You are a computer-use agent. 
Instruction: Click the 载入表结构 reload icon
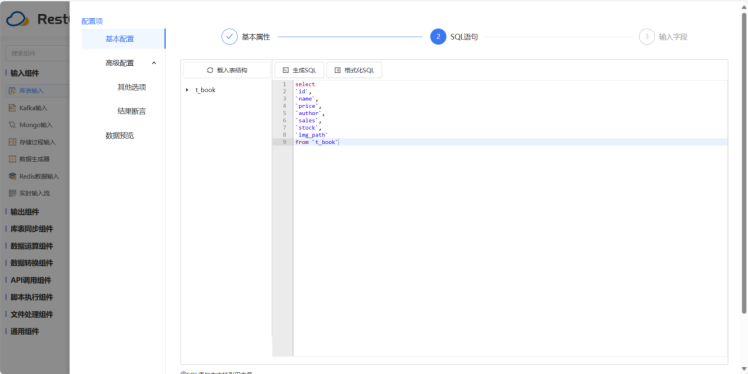[209, 70]
